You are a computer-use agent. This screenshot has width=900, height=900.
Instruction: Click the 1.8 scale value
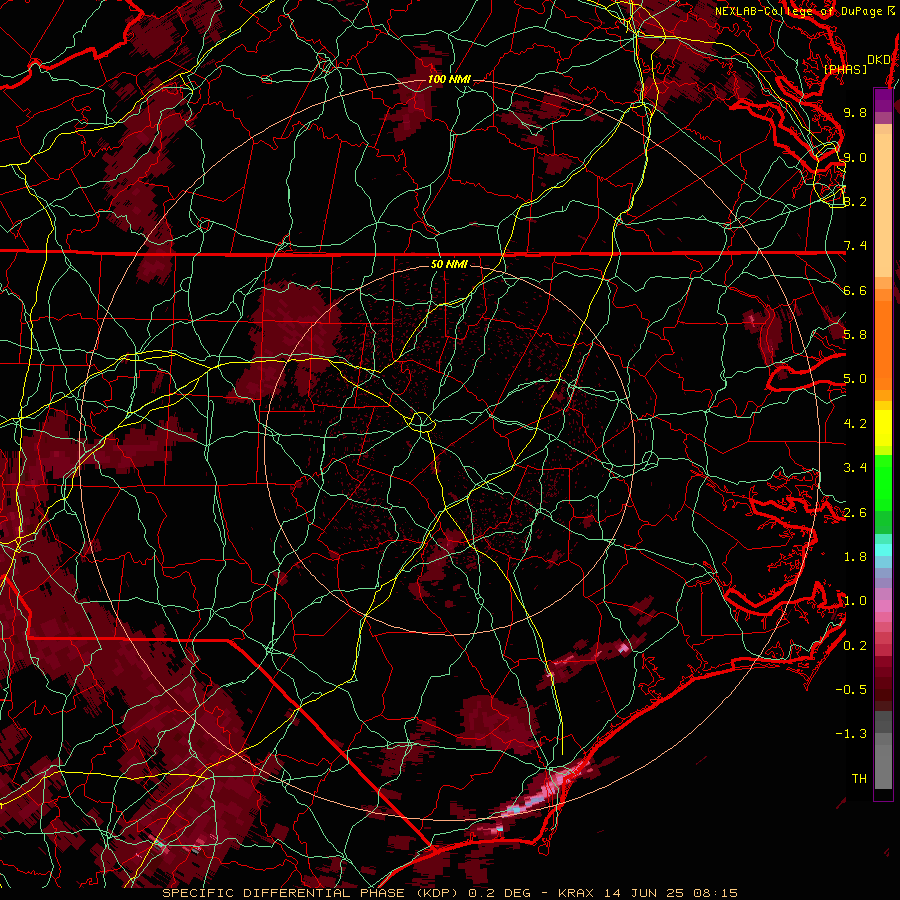(855, 557)
